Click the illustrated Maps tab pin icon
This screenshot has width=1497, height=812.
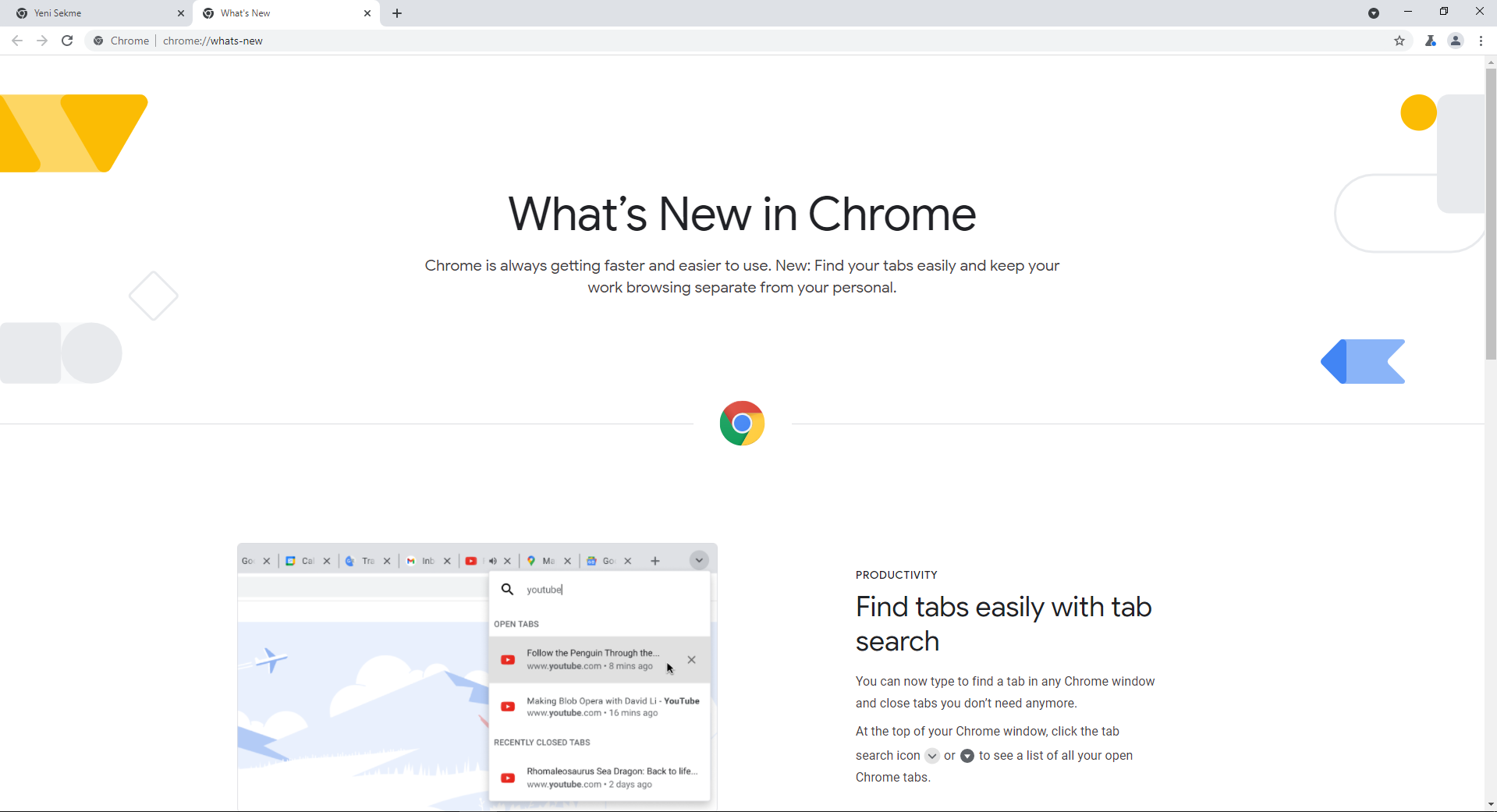(x=531, y=561)
